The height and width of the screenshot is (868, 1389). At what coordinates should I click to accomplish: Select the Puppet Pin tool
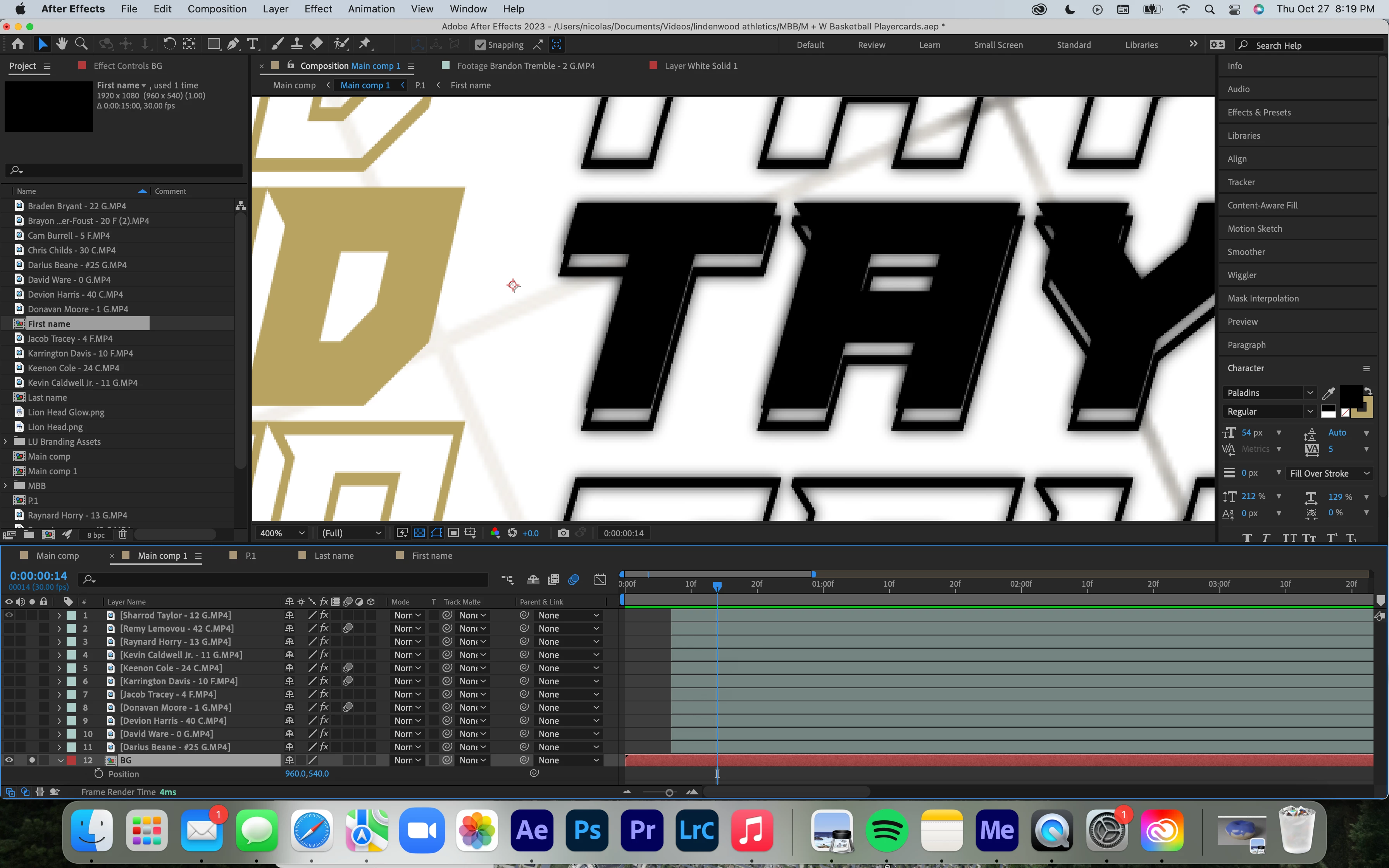click(x=364, y=44)
